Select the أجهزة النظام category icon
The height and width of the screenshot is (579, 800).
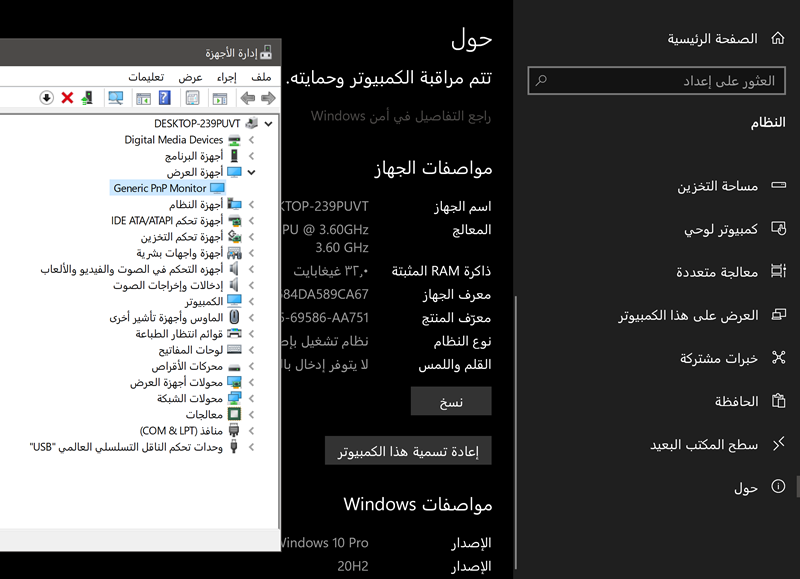tap(234, 205)
